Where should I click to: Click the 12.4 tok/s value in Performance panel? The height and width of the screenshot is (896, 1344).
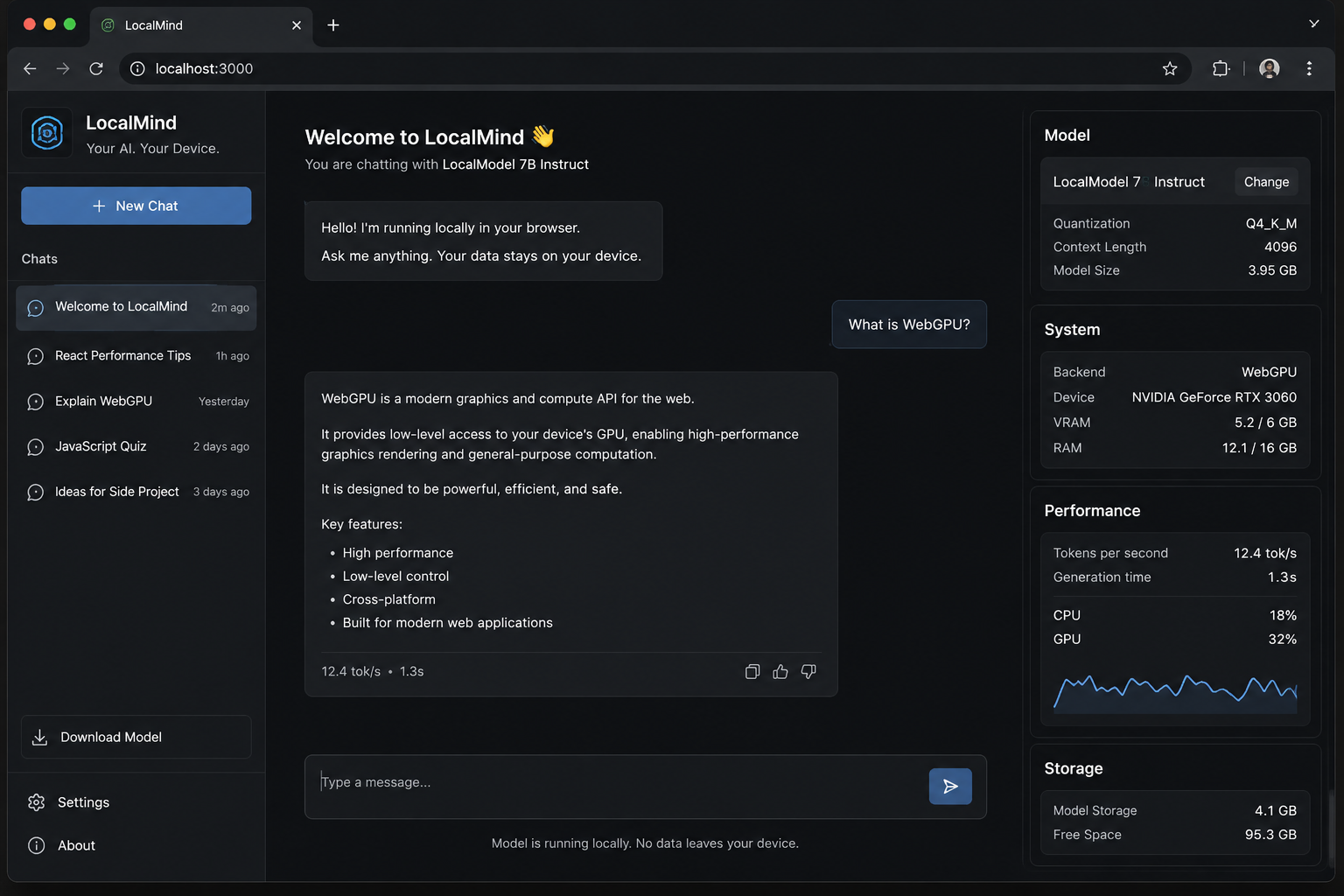point(1265,553)
